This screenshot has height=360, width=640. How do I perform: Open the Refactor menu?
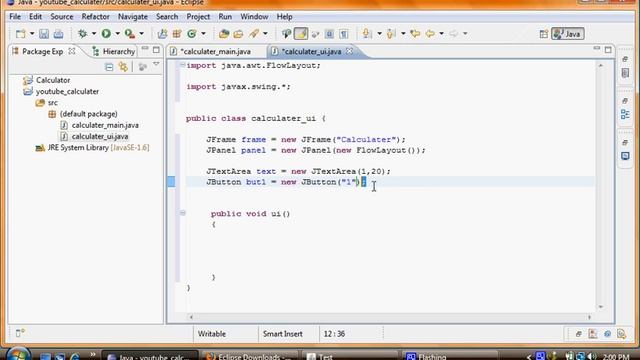point(95,17)
